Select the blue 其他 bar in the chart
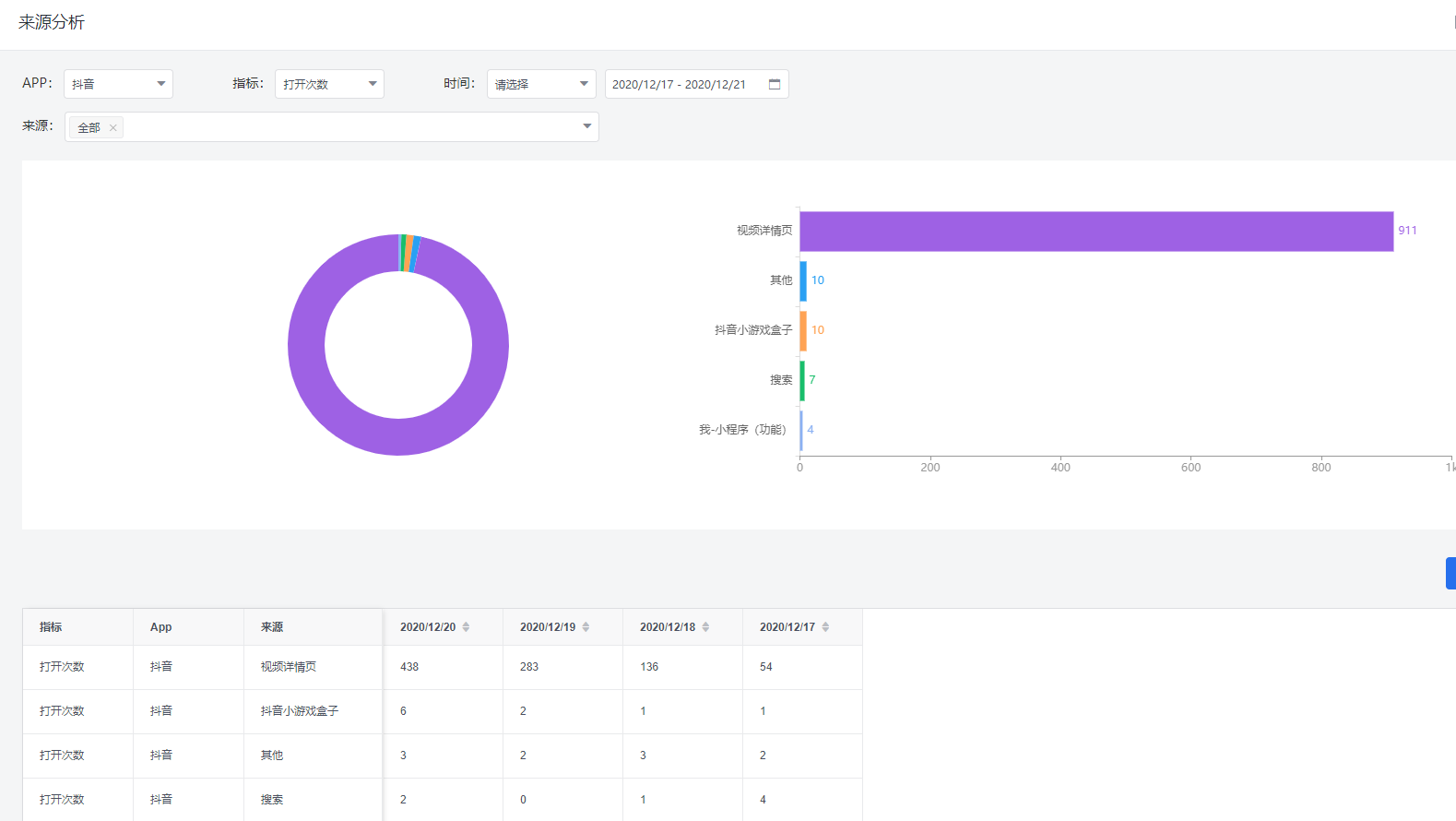The image size is (1456, 821). point(803,281)
